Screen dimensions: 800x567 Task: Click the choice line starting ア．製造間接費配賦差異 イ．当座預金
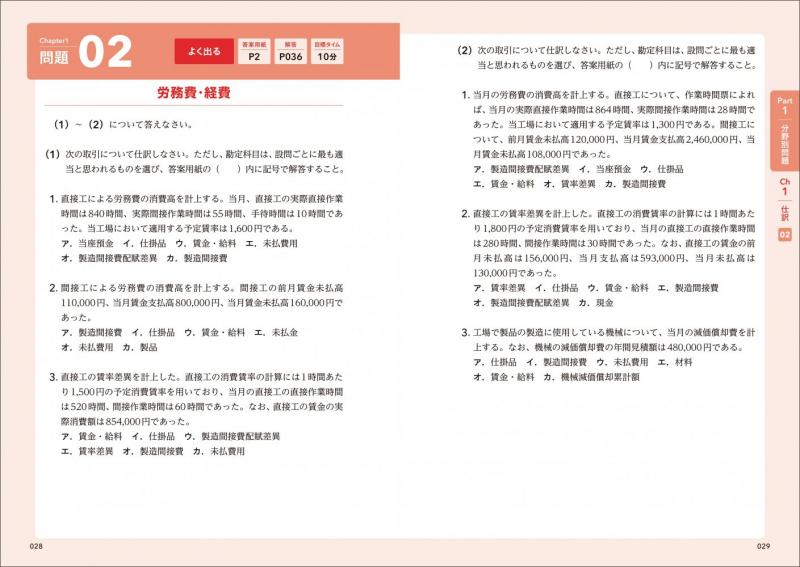pyautogui.click(x=578, y=169)
